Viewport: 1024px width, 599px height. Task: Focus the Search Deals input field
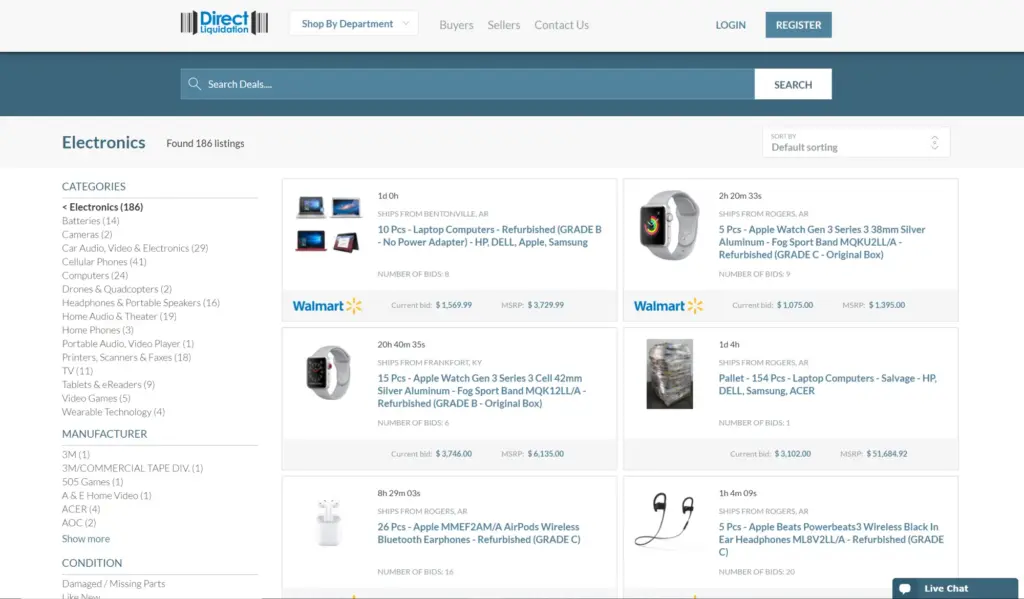pyautogui.click(x=467, y=84)
